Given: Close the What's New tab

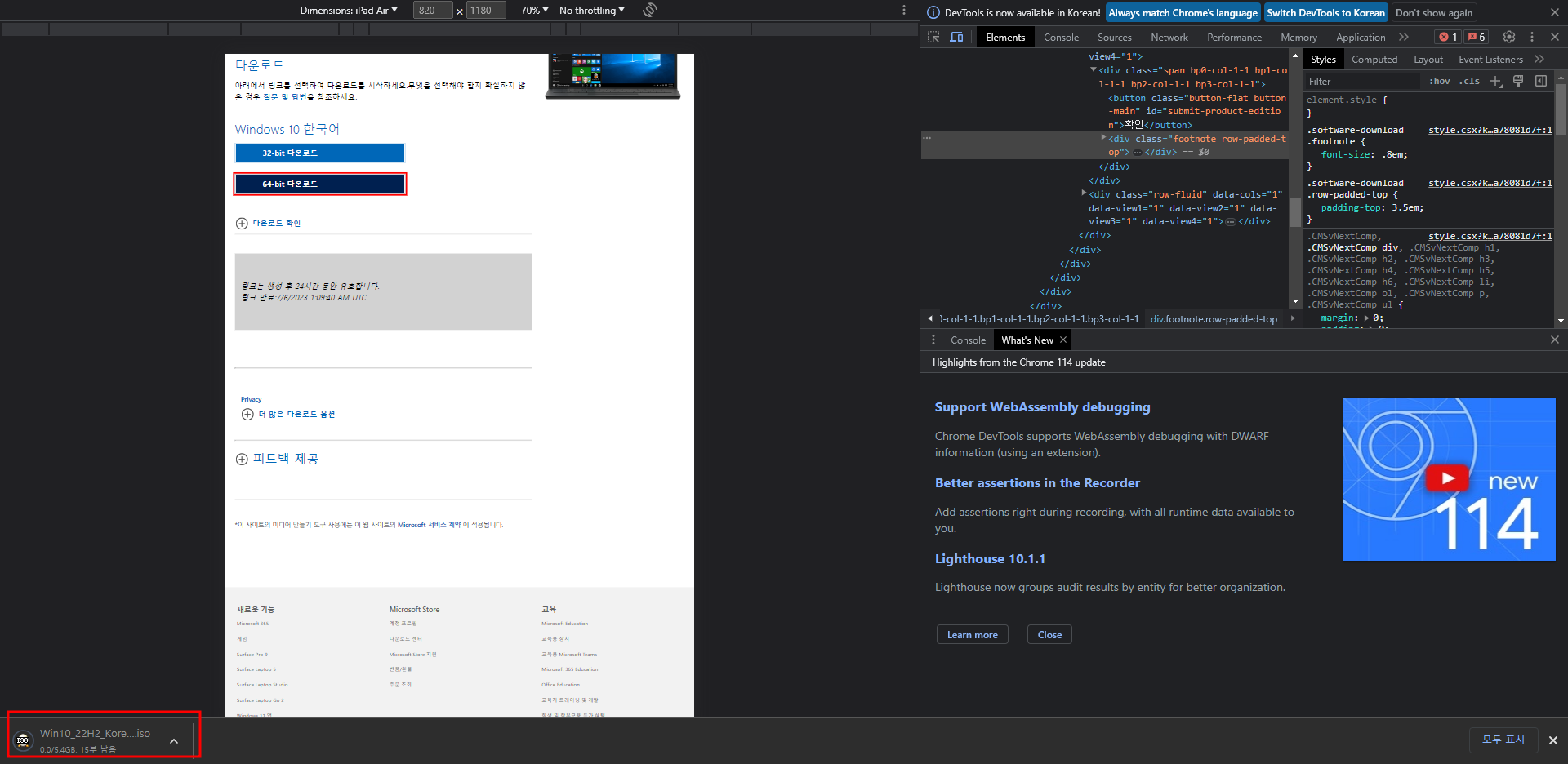Looking at the screenshot, I should [1063, 340].
